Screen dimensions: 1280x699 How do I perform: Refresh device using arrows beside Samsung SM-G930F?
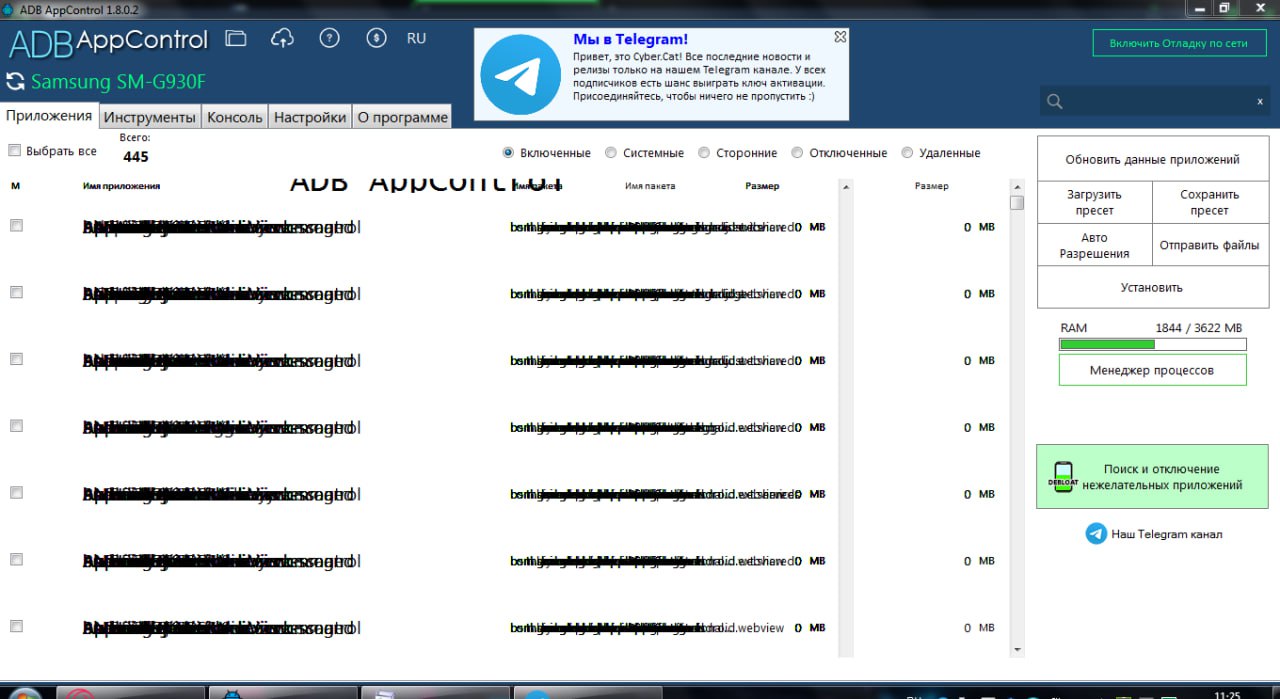[x=15, y=82]
